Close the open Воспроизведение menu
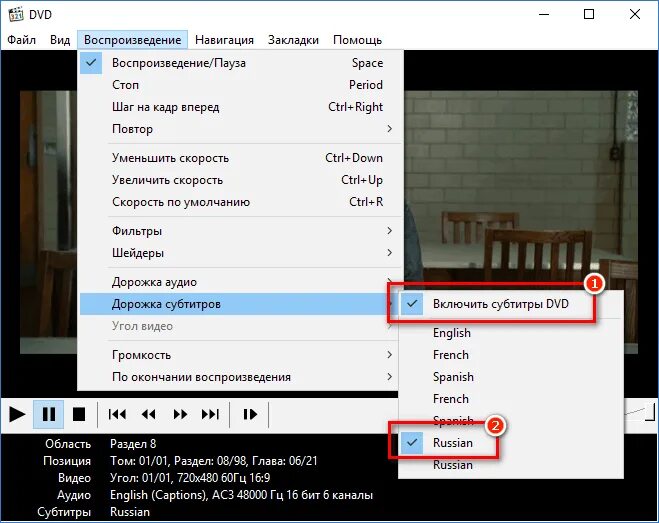This screenshot has height=523, width=659. click(132, 40)
